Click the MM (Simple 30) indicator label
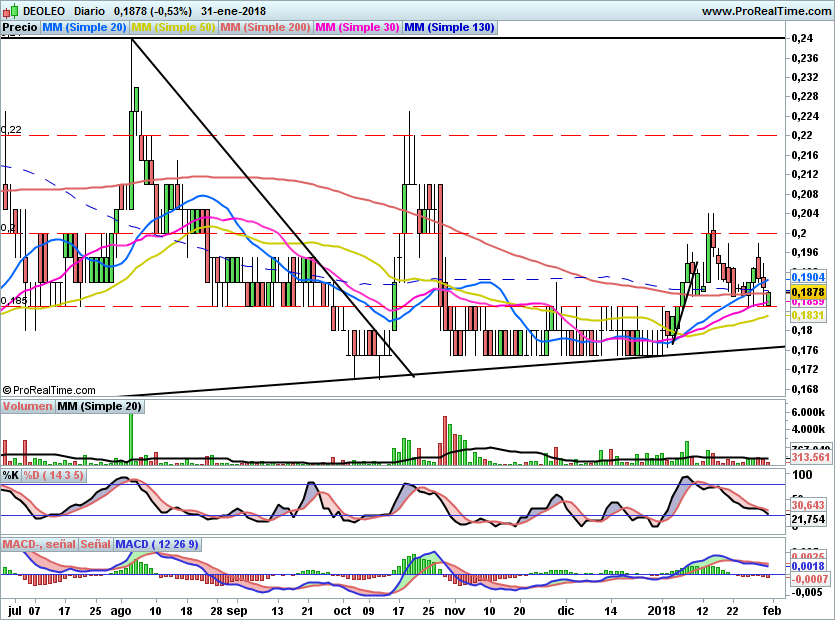 (357, 28)
